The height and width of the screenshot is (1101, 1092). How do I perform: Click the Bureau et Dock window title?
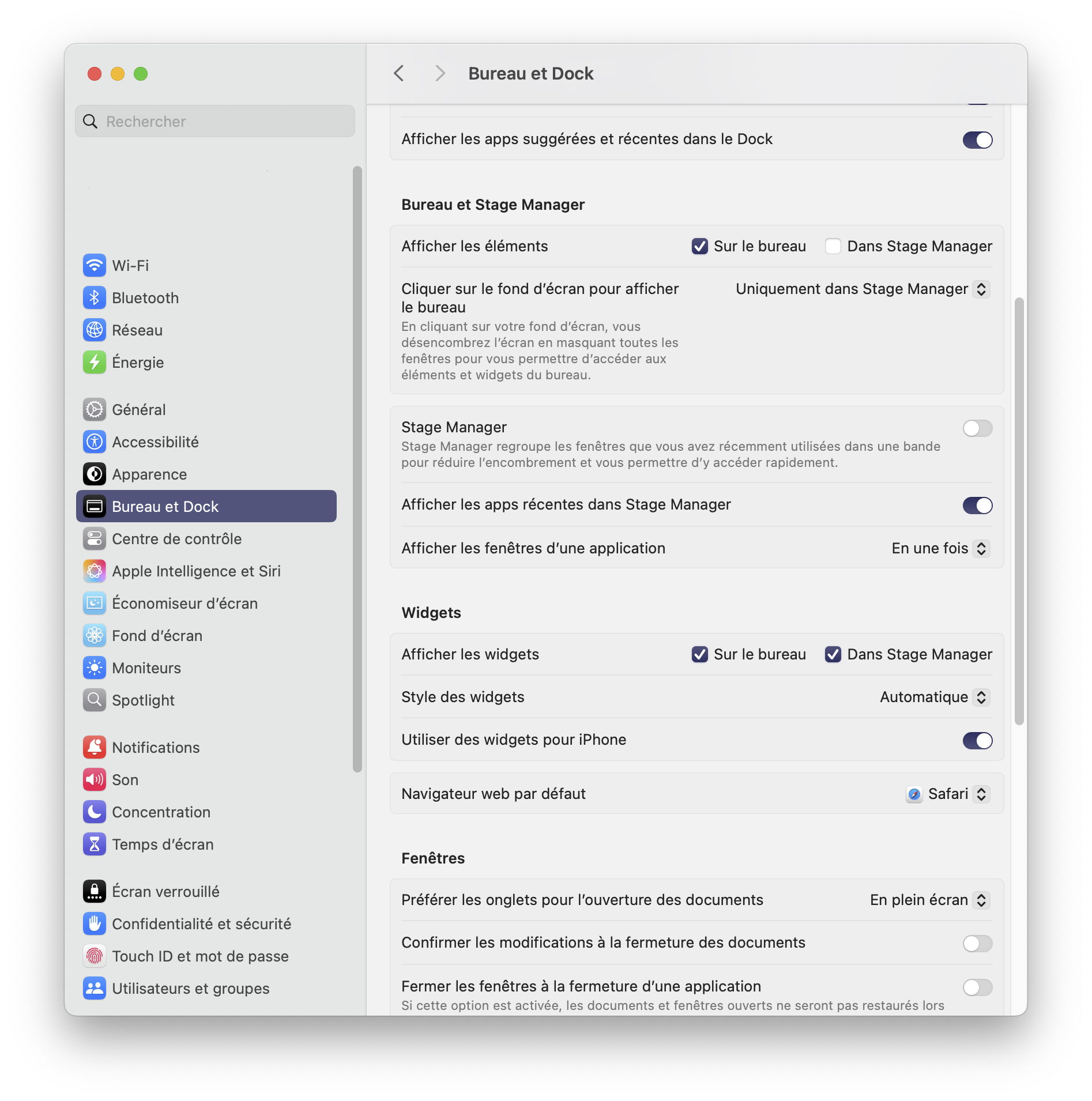point(531,74)
